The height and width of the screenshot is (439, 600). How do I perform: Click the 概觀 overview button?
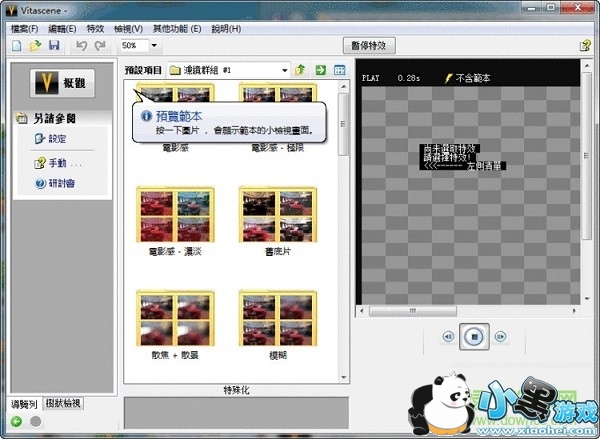coord(62,84)
